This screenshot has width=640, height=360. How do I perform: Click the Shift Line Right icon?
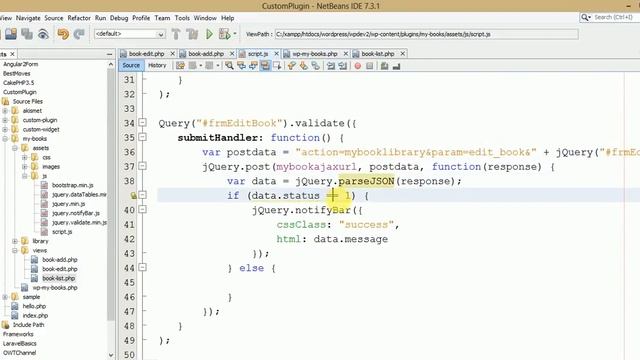click(x=342, y=66)
